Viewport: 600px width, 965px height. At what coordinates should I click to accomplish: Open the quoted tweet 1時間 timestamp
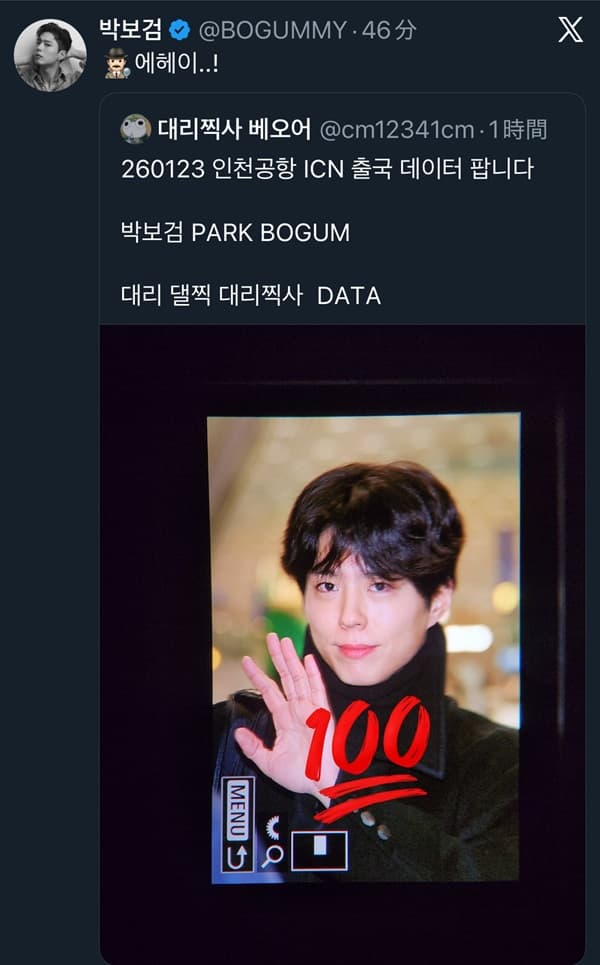[x=518, y=130]
